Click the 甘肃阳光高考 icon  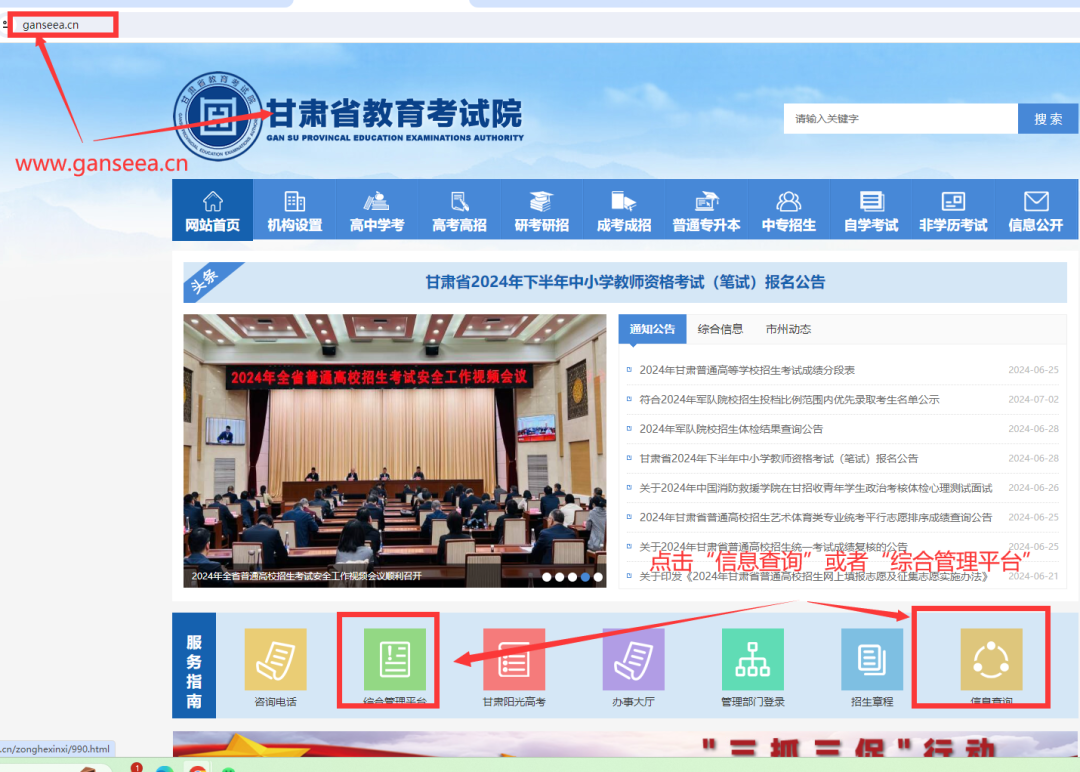point(513,661)
